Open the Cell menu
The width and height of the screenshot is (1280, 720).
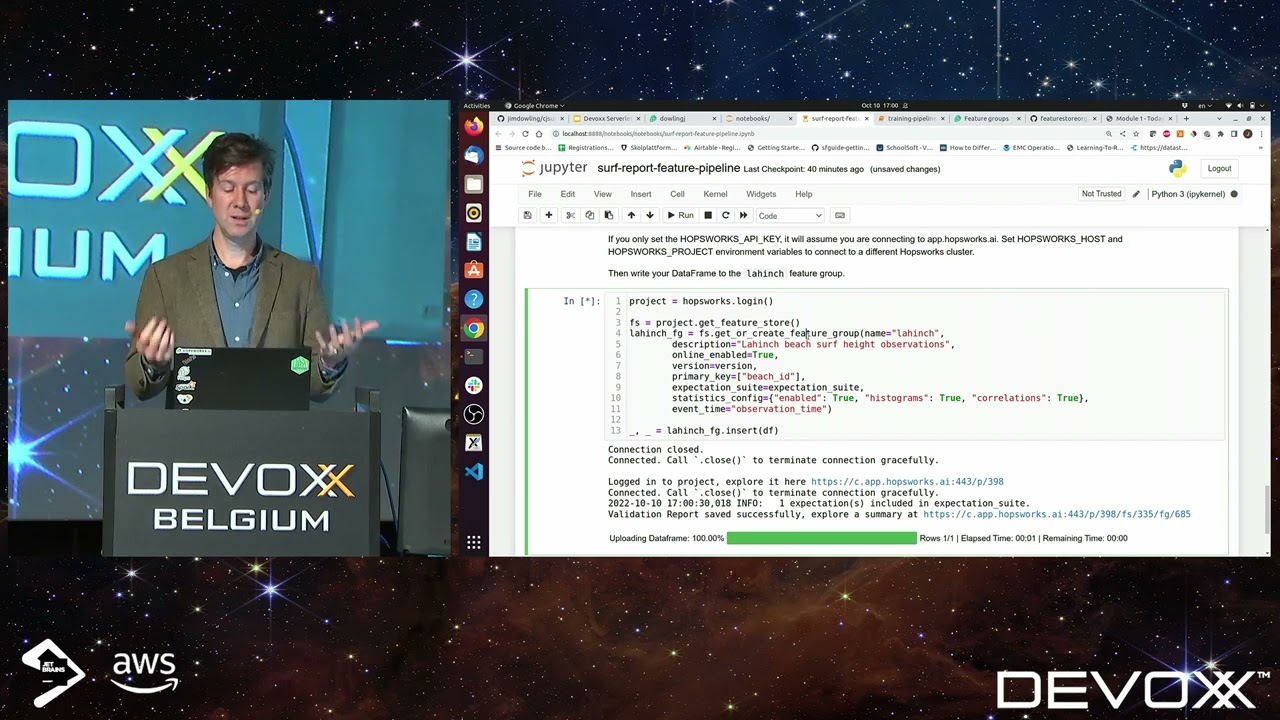pyautogui.click(x=677, y=194)
